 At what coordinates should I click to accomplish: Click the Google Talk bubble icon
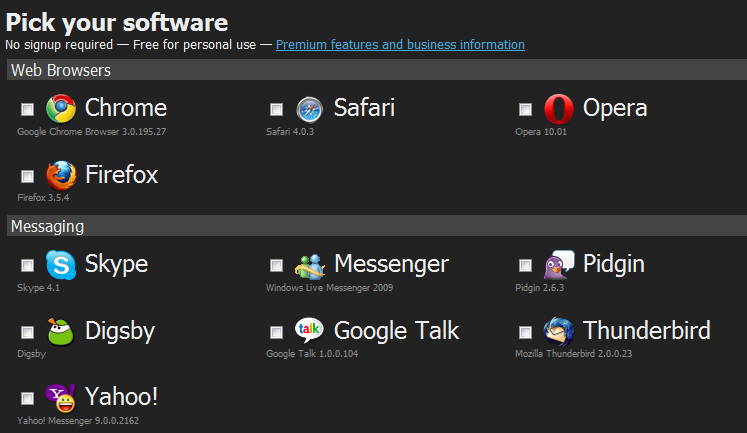[x=309, y=330]
